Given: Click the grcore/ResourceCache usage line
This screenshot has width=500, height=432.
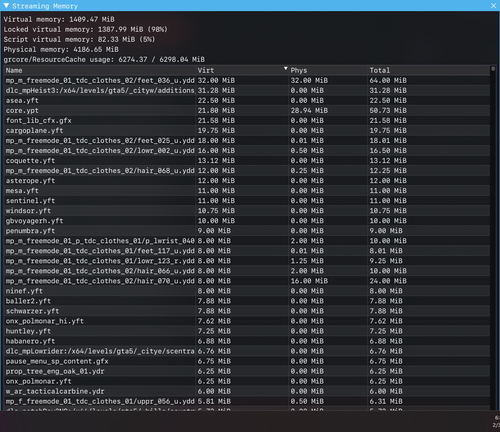Looking at the screenshot, I should 104,59.
